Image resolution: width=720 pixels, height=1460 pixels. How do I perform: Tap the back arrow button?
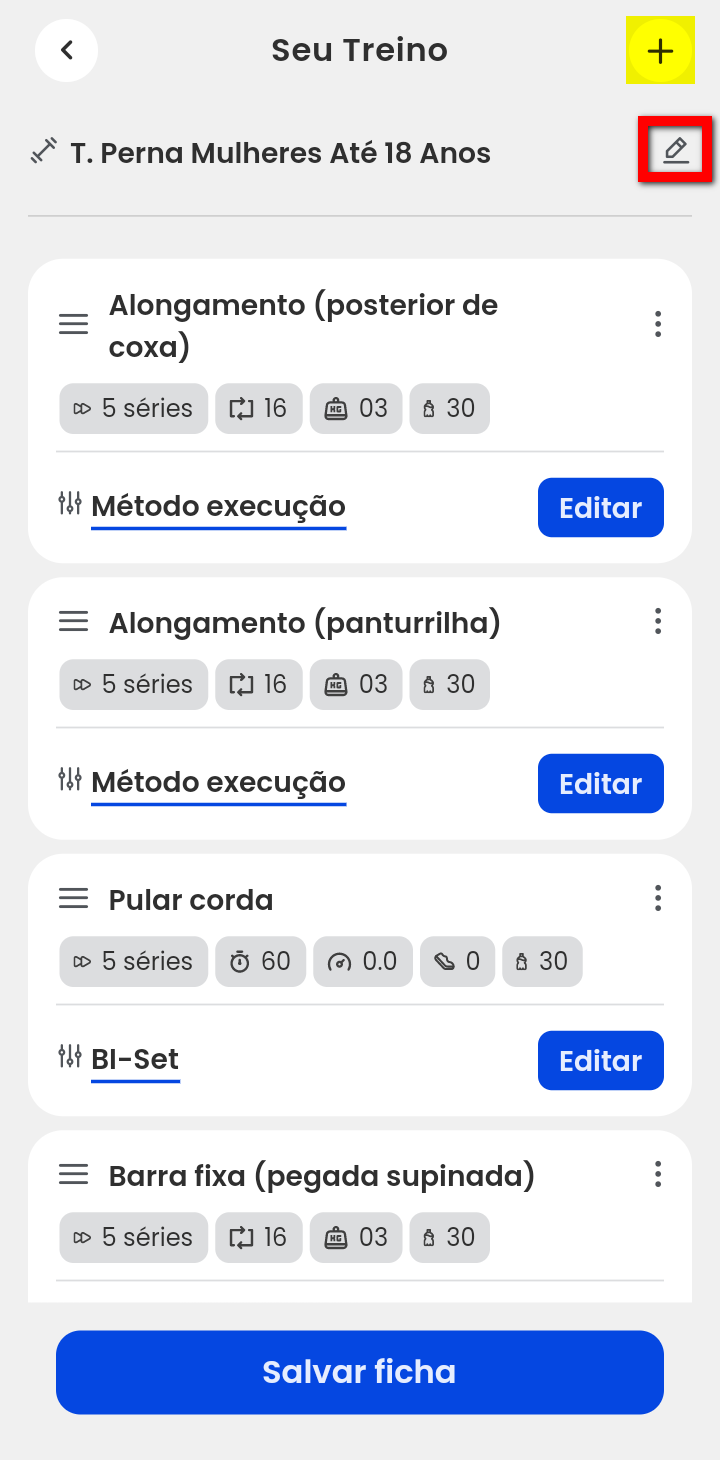pos(66,50)
